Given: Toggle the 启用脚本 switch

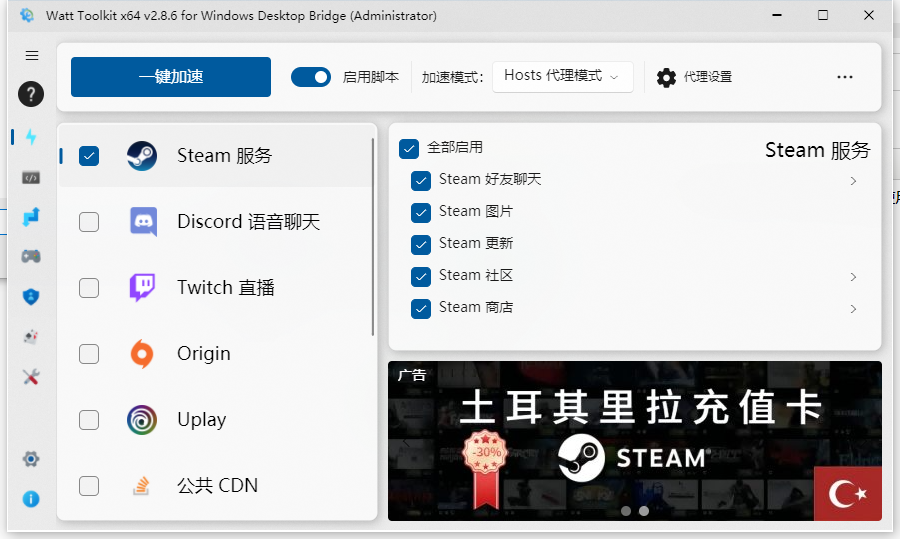Looking at the screenshot, I should click(311, 77).
